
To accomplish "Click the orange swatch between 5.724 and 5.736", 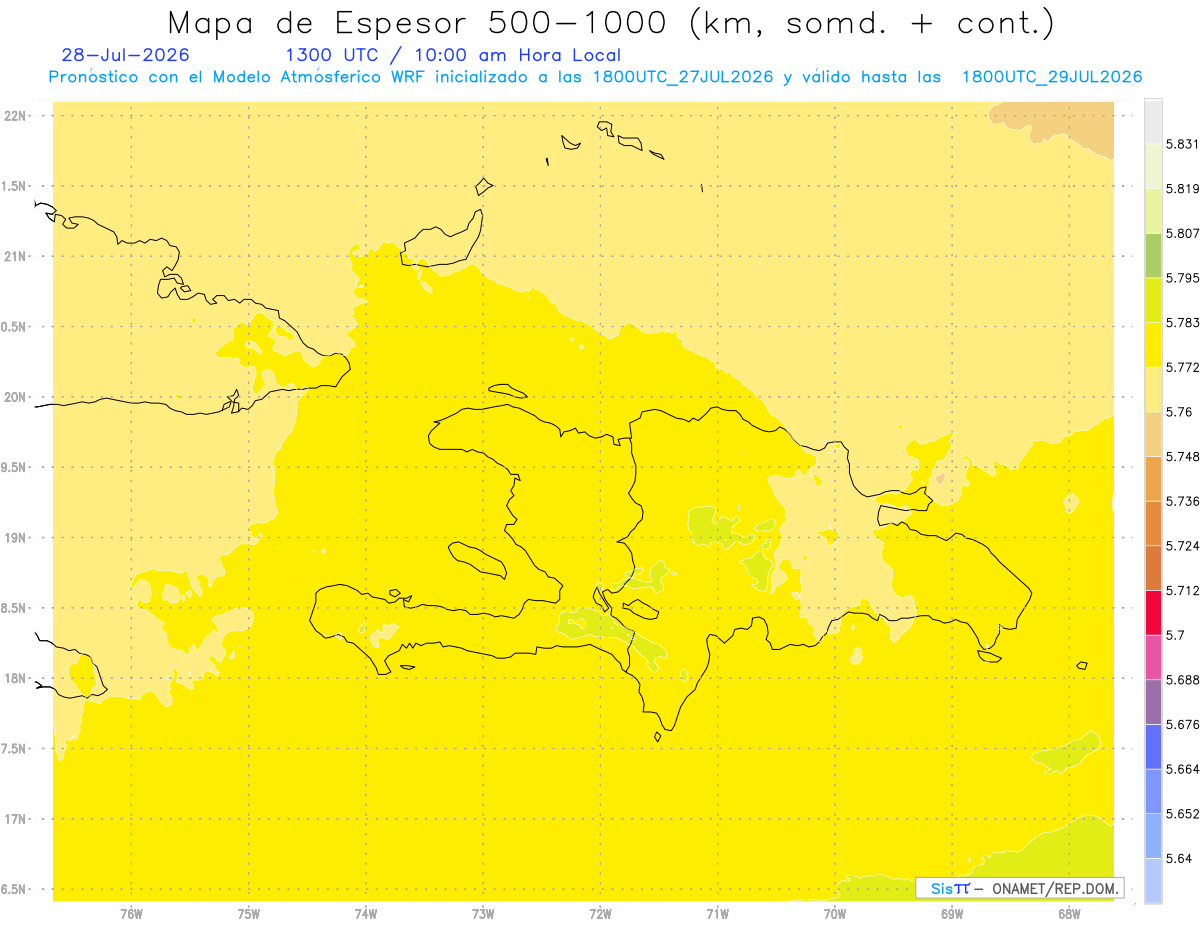I will coord(1153,523).
